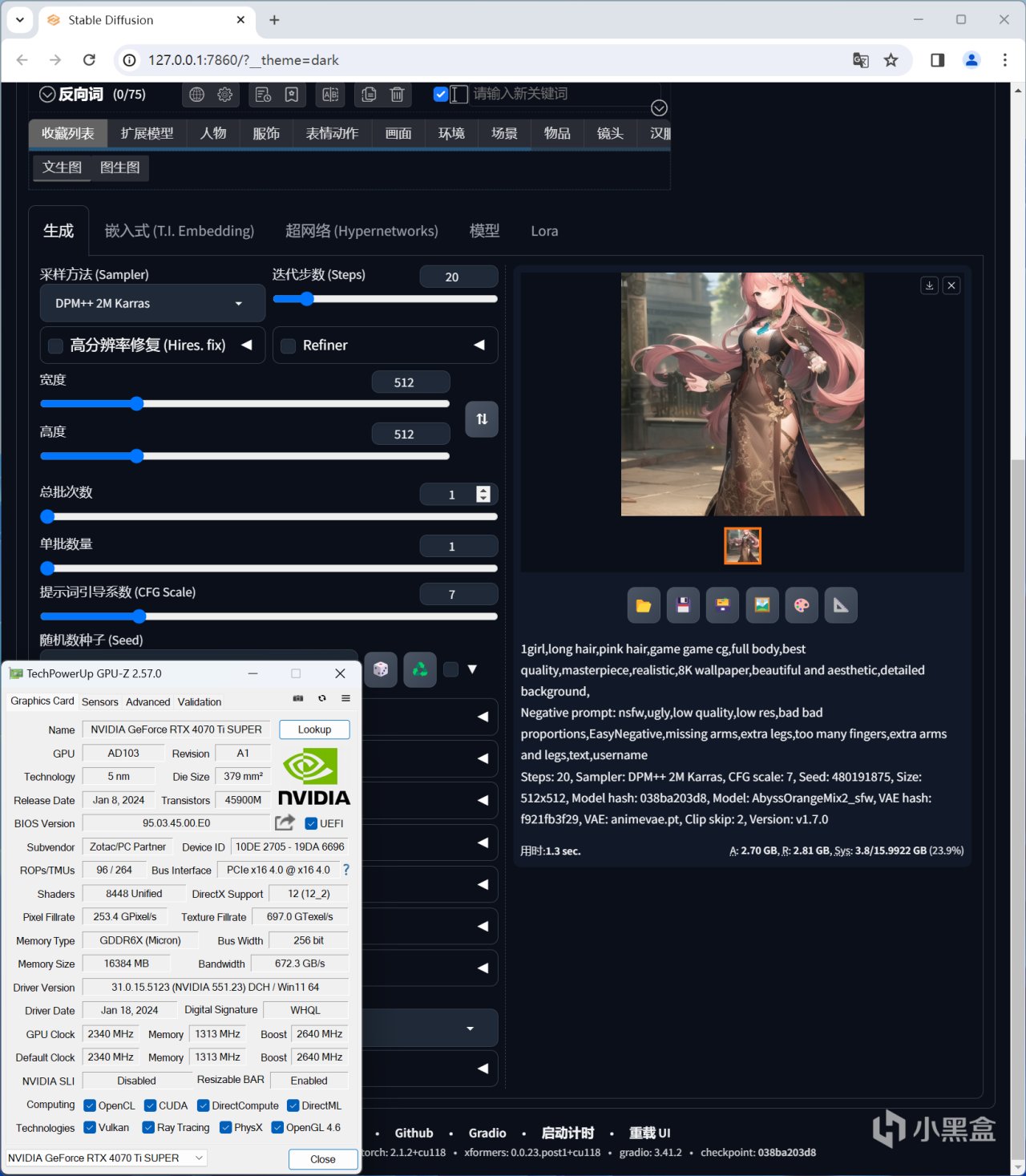The image size is (1026, 1176).
Task: Adjust the 迭代步数 (Steps) slider
Action: tap(385, 299)
